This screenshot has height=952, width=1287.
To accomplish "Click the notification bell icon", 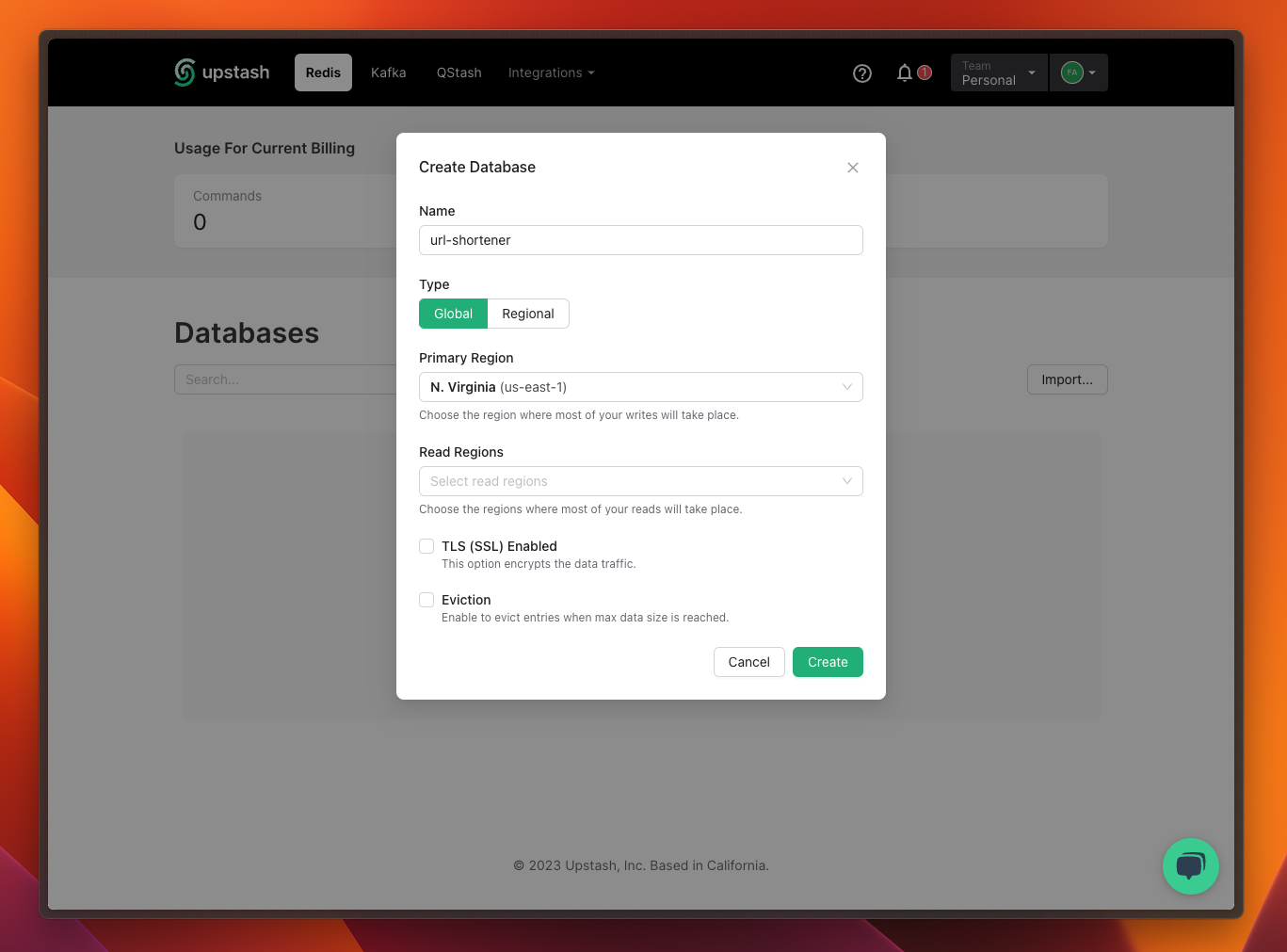I will 905,73.
